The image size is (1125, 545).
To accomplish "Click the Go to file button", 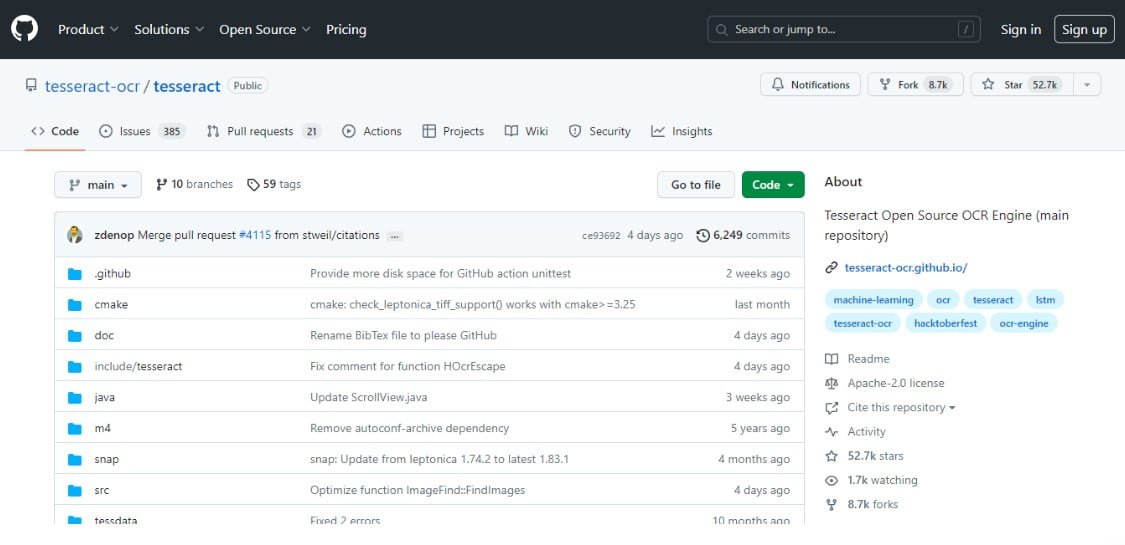I will coord(695,184).
